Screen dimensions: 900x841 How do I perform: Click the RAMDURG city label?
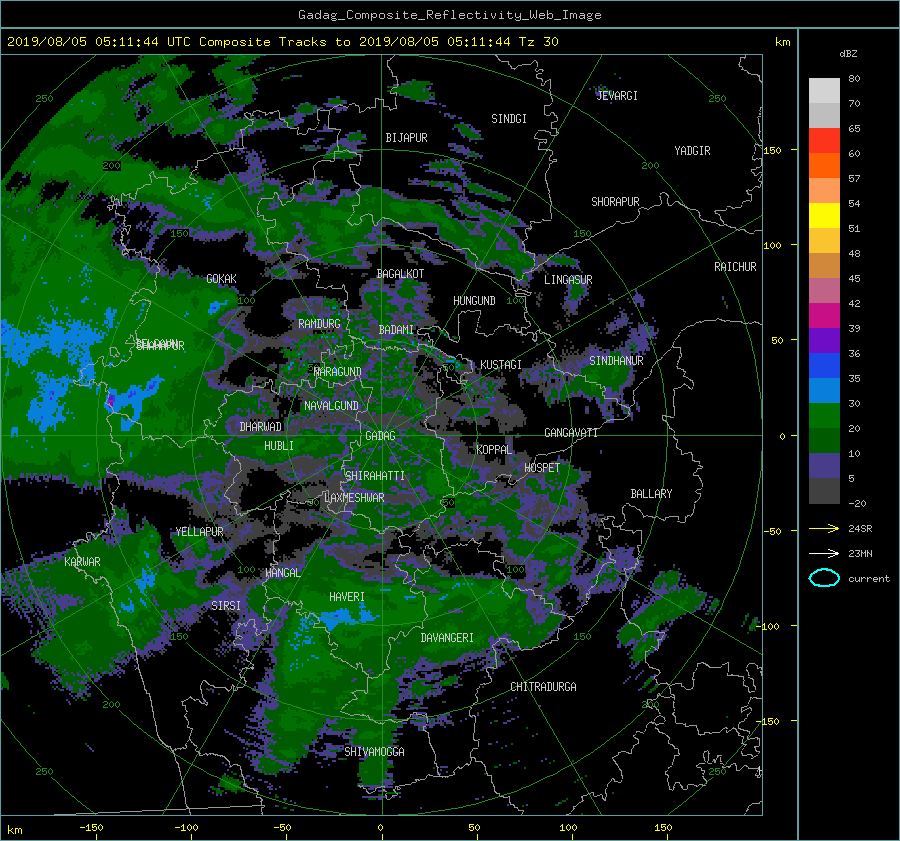(319, 324)
